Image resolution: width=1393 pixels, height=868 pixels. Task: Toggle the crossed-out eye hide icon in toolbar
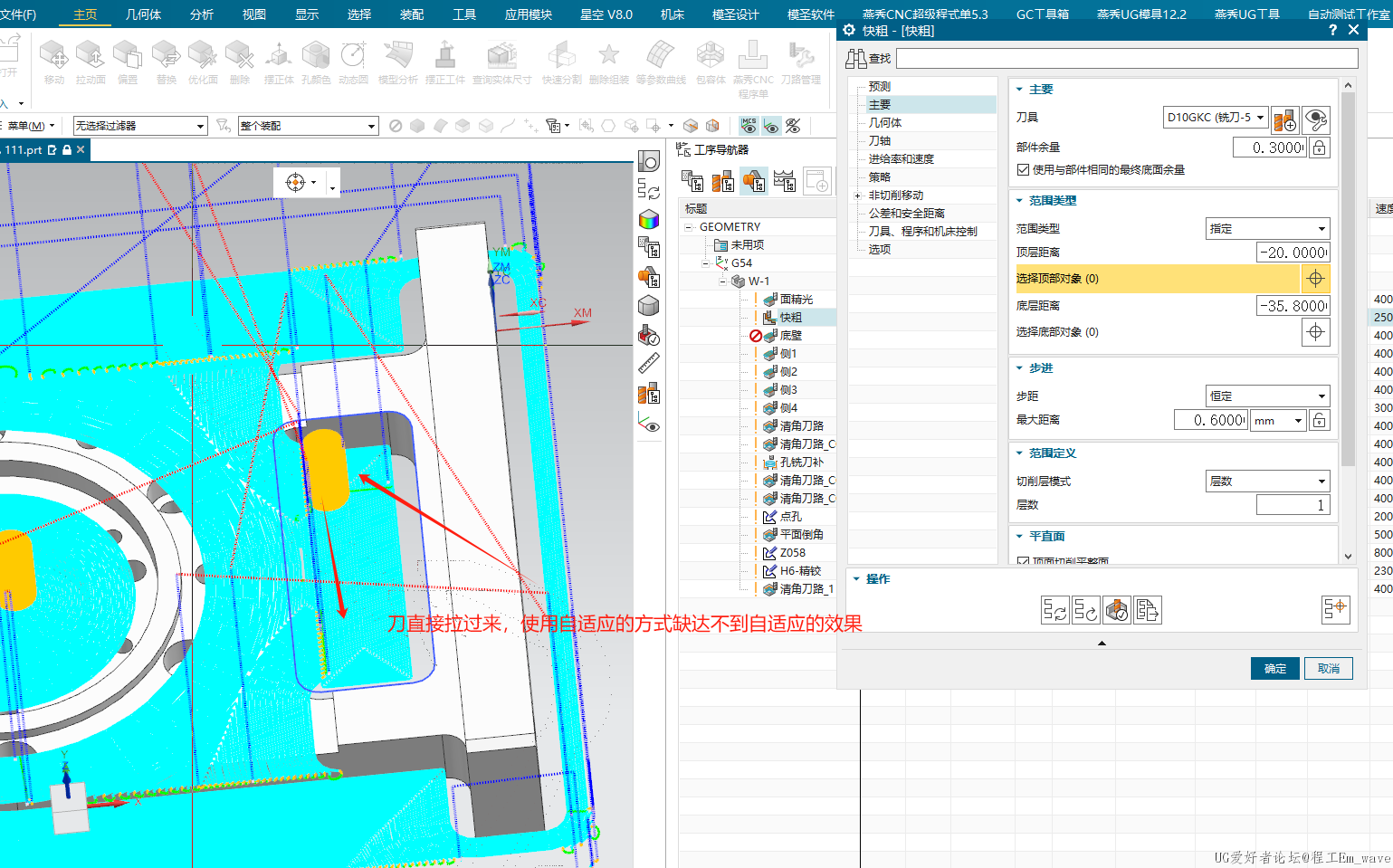coord(793,126)
